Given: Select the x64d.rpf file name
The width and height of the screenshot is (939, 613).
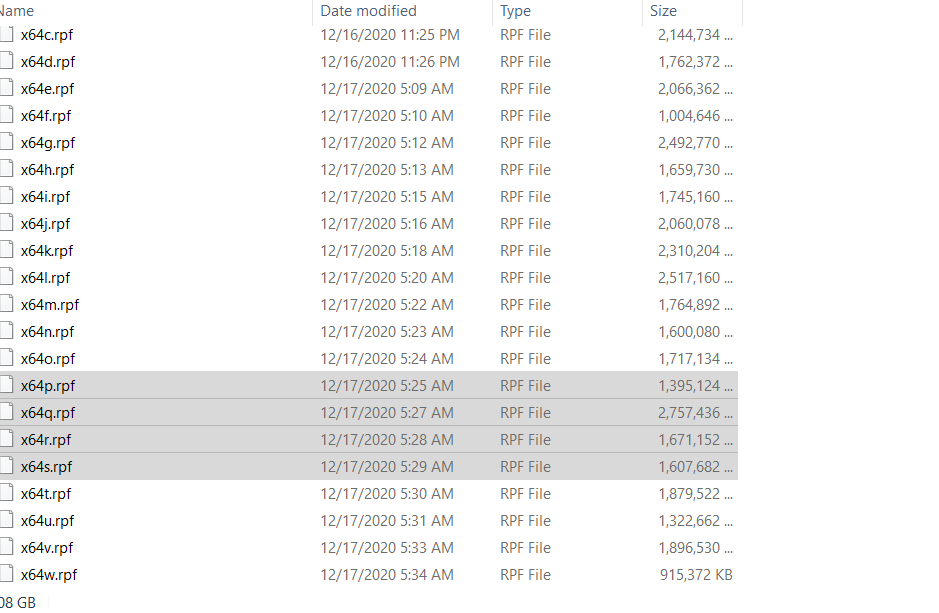Looking at the screenshot, I should coord(48,62).
